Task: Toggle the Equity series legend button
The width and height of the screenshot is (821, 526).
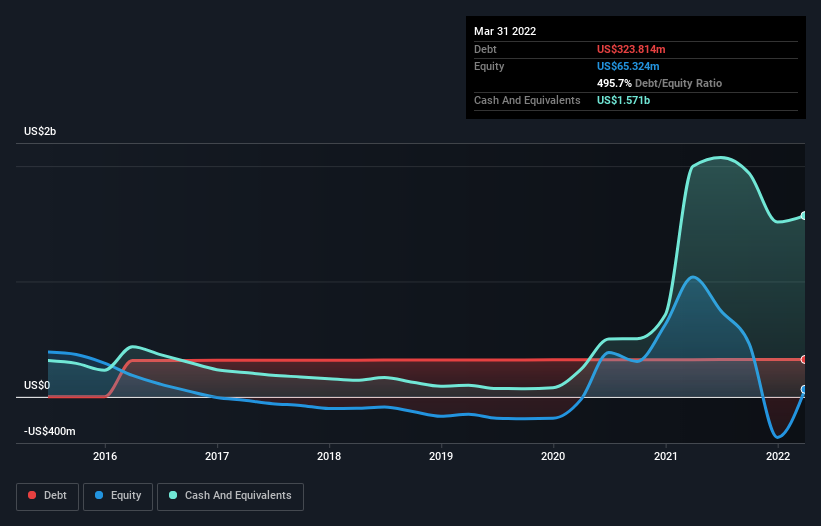Action: click(x=118, y=496)
